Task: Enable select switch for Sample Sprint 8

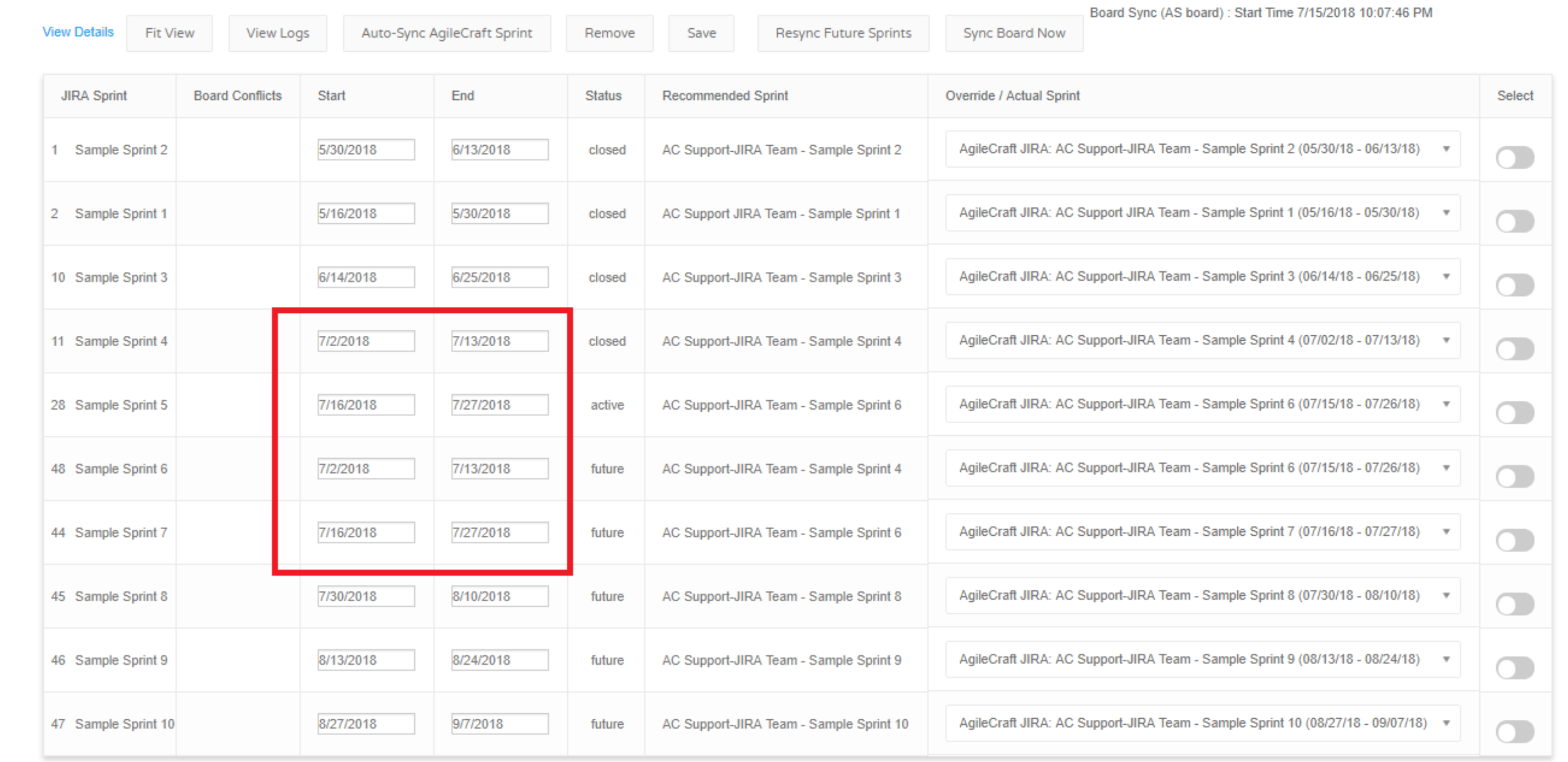Action: pyautogui.click(x=1515, y=604)
